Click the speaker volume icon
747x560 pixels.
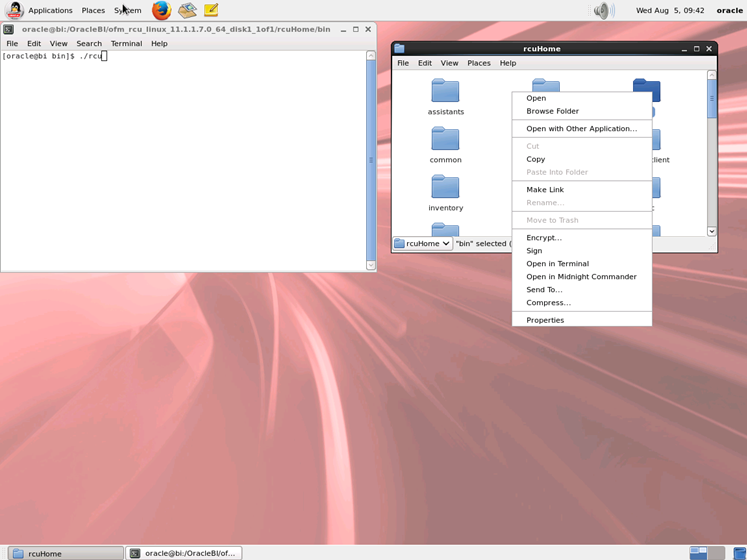click(x=604, y=10)
